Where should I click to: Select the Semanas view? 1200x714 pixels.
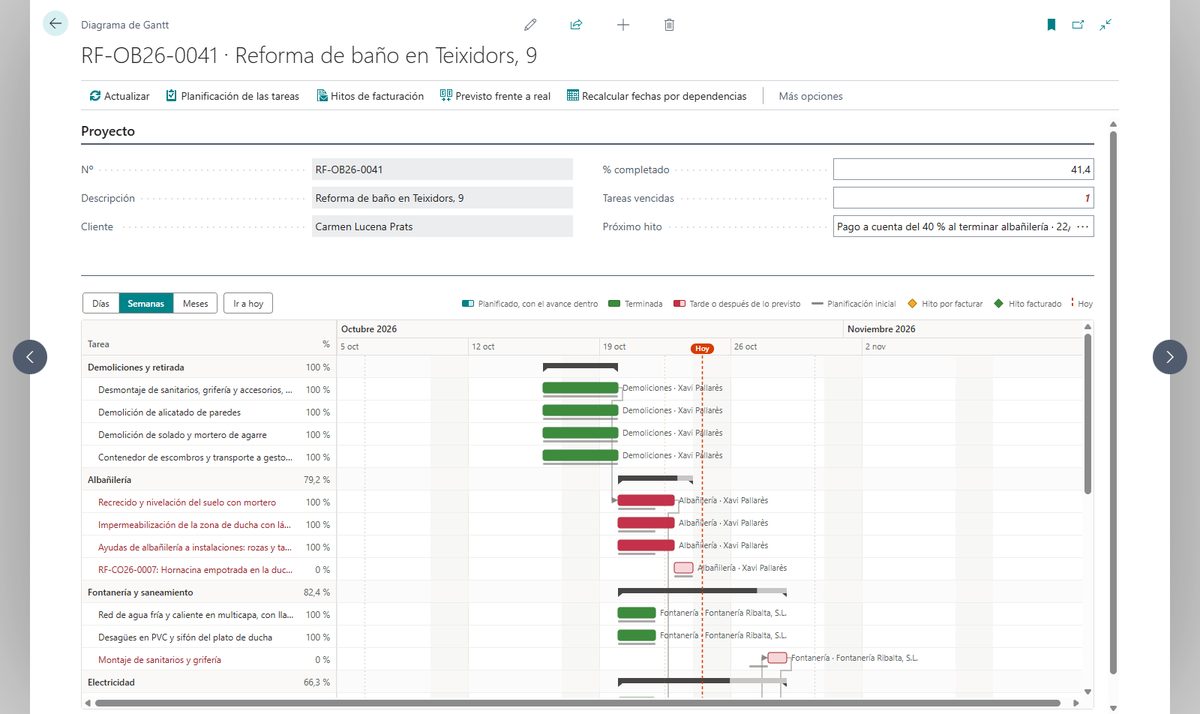[x=146, y=303]
